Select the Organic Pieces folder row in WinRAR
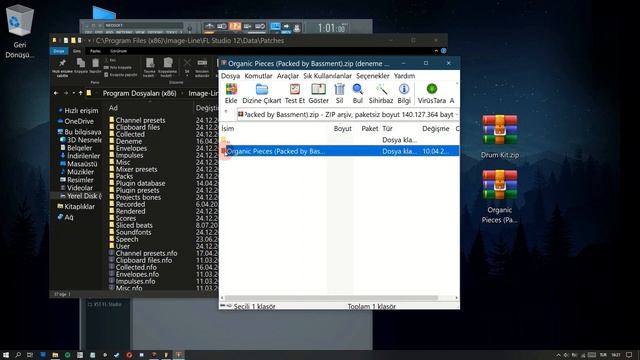The image size is (640, 360). click(339, 151)
